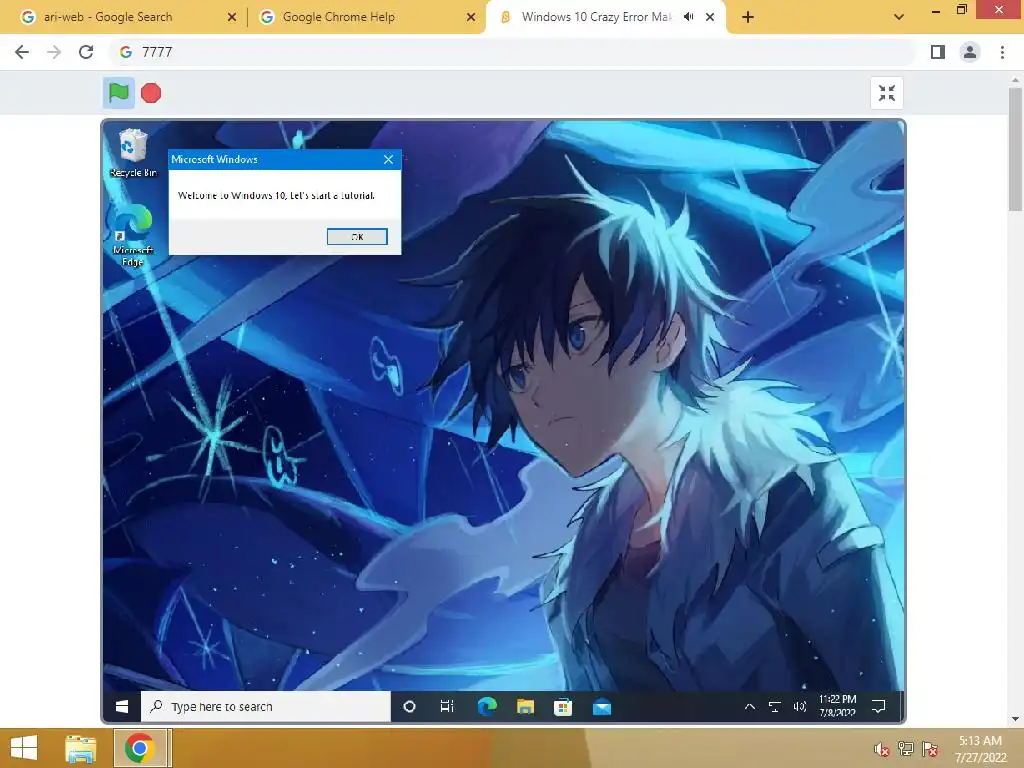The height and width of the screenshot is (768, 1024).
Task: Open the simulated Windows 10 Start button
Action: point(122,707)
